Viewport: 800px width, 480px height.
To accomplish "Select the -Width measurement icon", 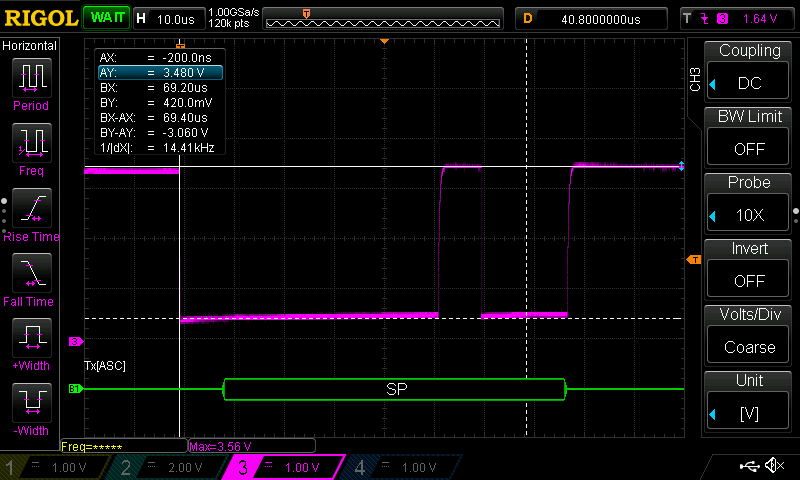I will coord(32,402).
